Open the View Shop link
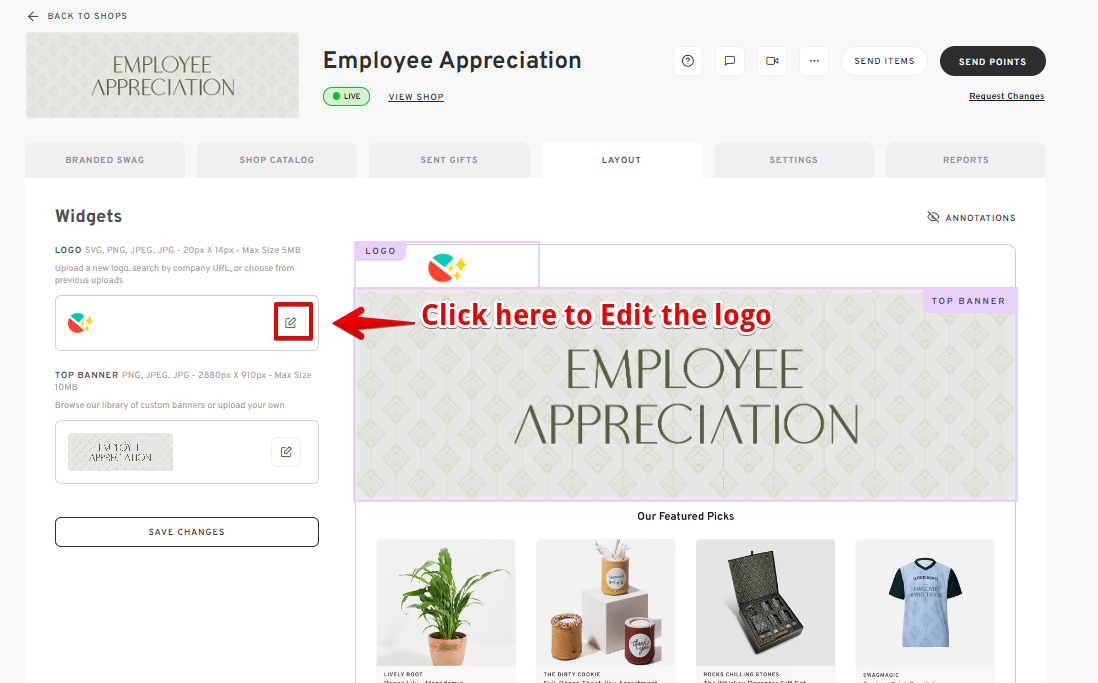The width and height of the screenshot is (1098, 683). (x=416, y=97)
